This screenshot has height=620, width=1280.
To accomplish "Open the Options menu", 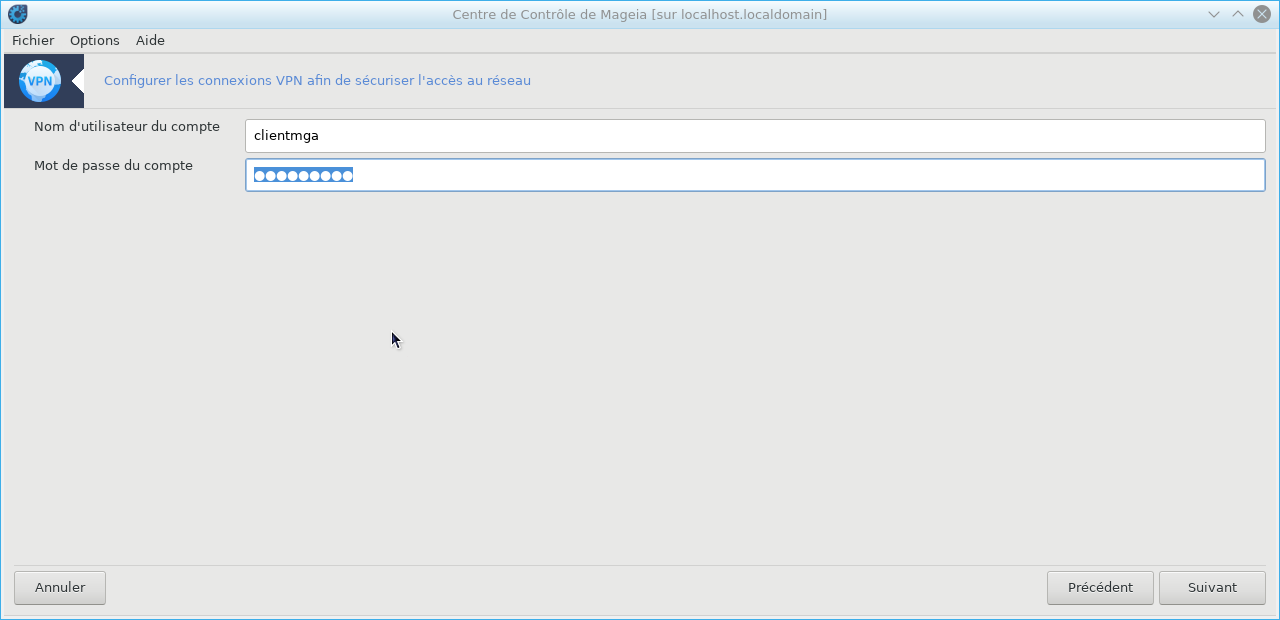I will (x=95, y=40).
